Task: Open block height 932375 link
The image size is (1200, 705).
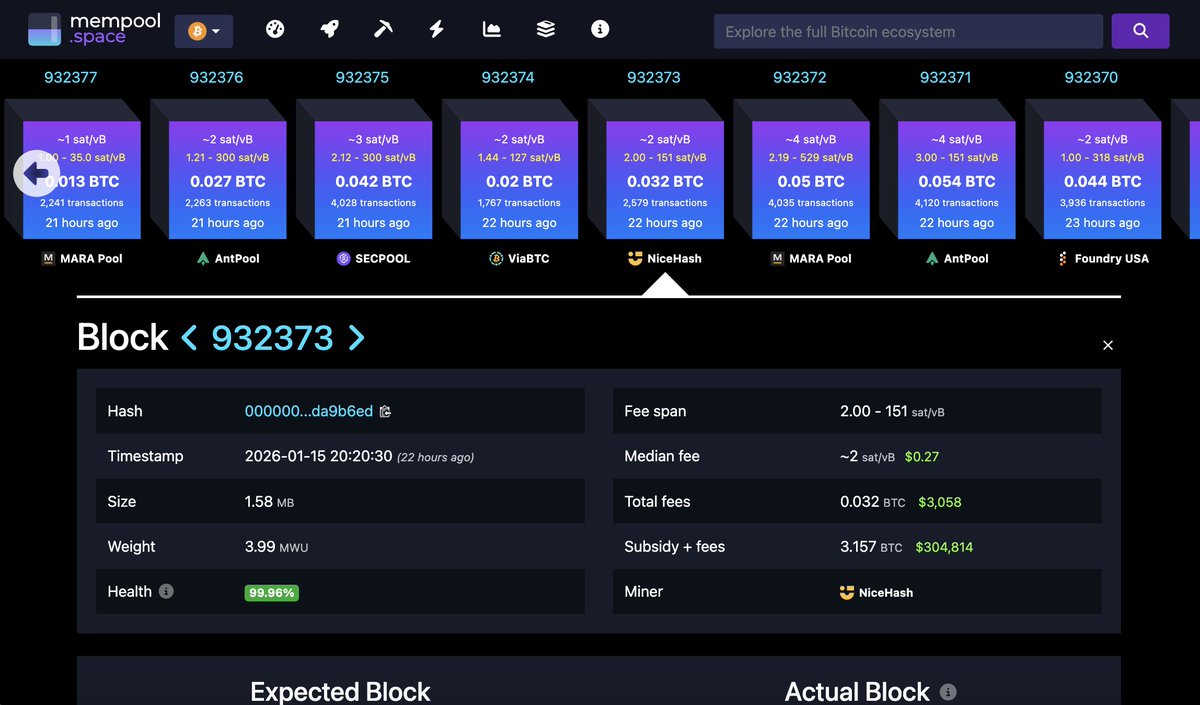Action: [x=362, y=77]
